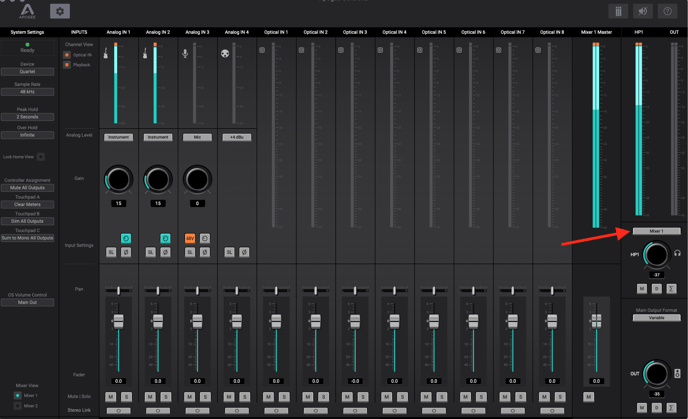The width and height of the screenshot is (688, 419).
Task: Click Touchpad B Dim All Outputs button
Action: (27, 221)
